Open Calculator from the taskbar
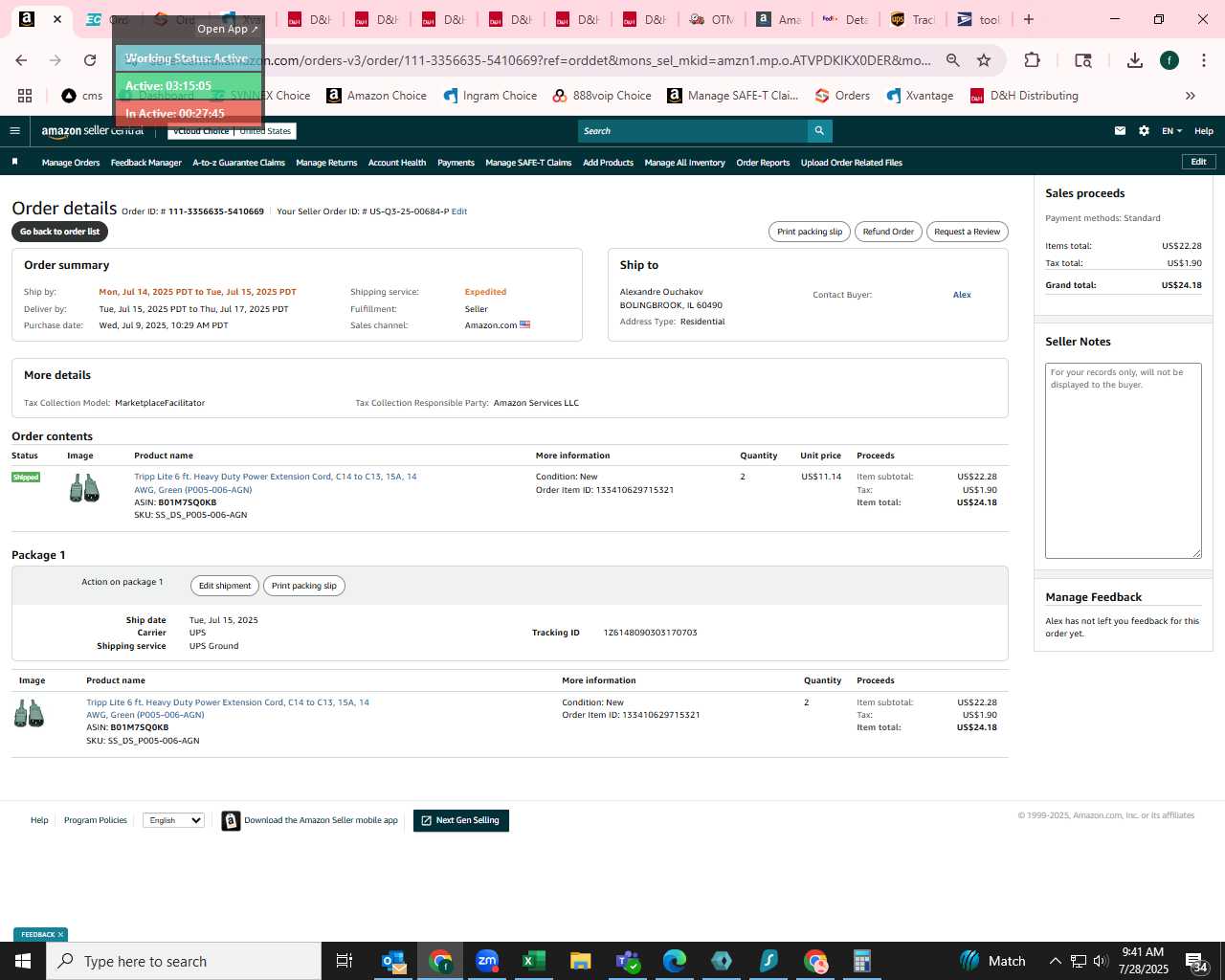This screenshot has height=980, width=1225. 861,961
